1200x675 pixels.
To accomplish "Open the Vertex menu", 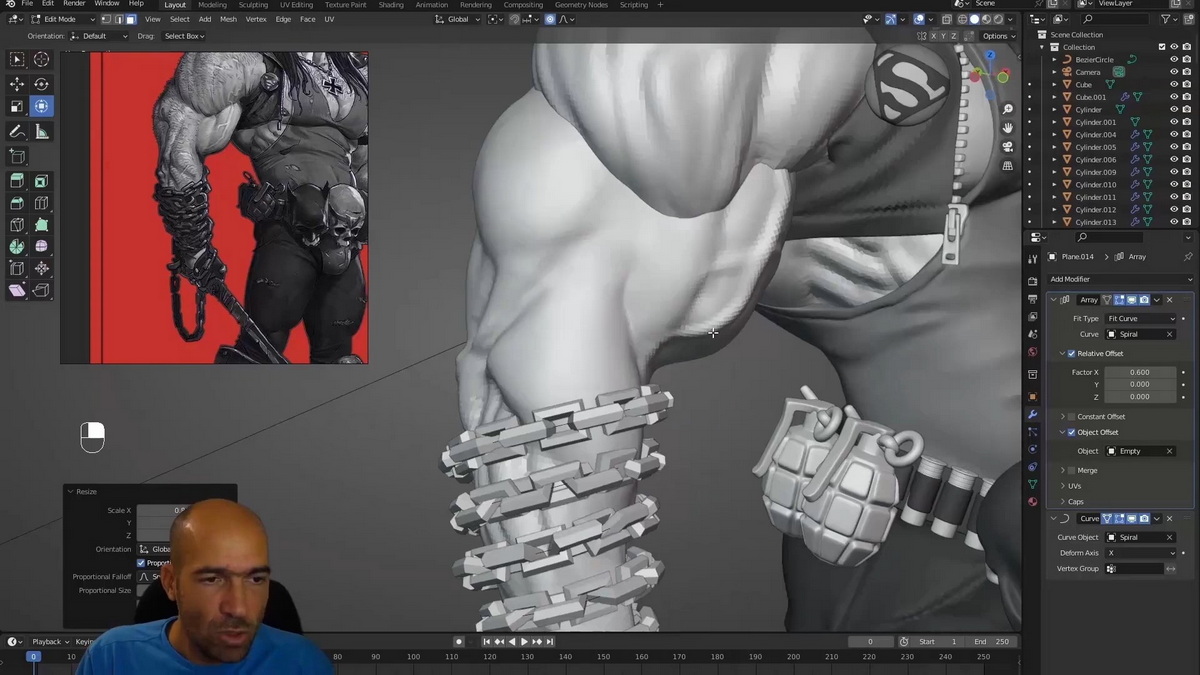I will click(x=256, y=19).
